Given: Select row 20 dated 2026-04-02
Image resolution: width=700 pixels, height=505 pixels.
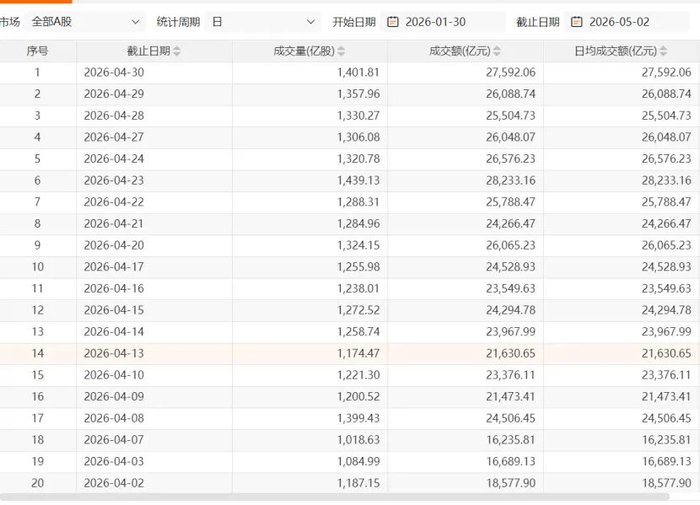Looking at the screenshot, I should click(x=350, y=483).
